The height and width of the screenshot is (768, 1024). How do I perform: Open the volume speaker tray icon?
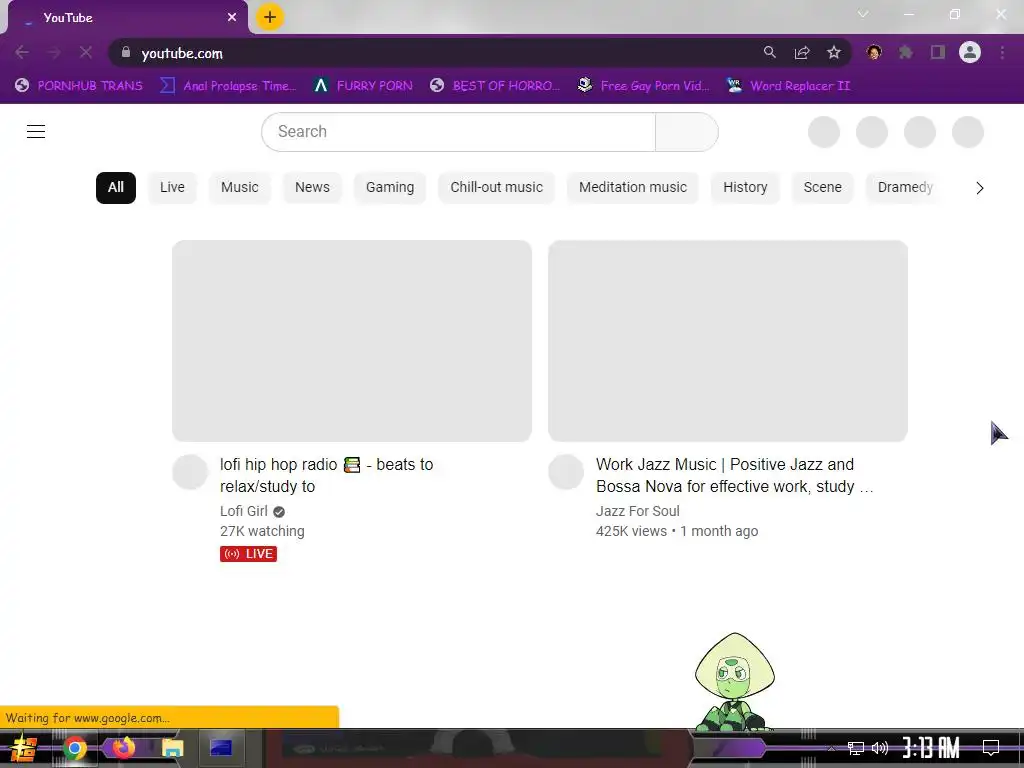point(880,748)
